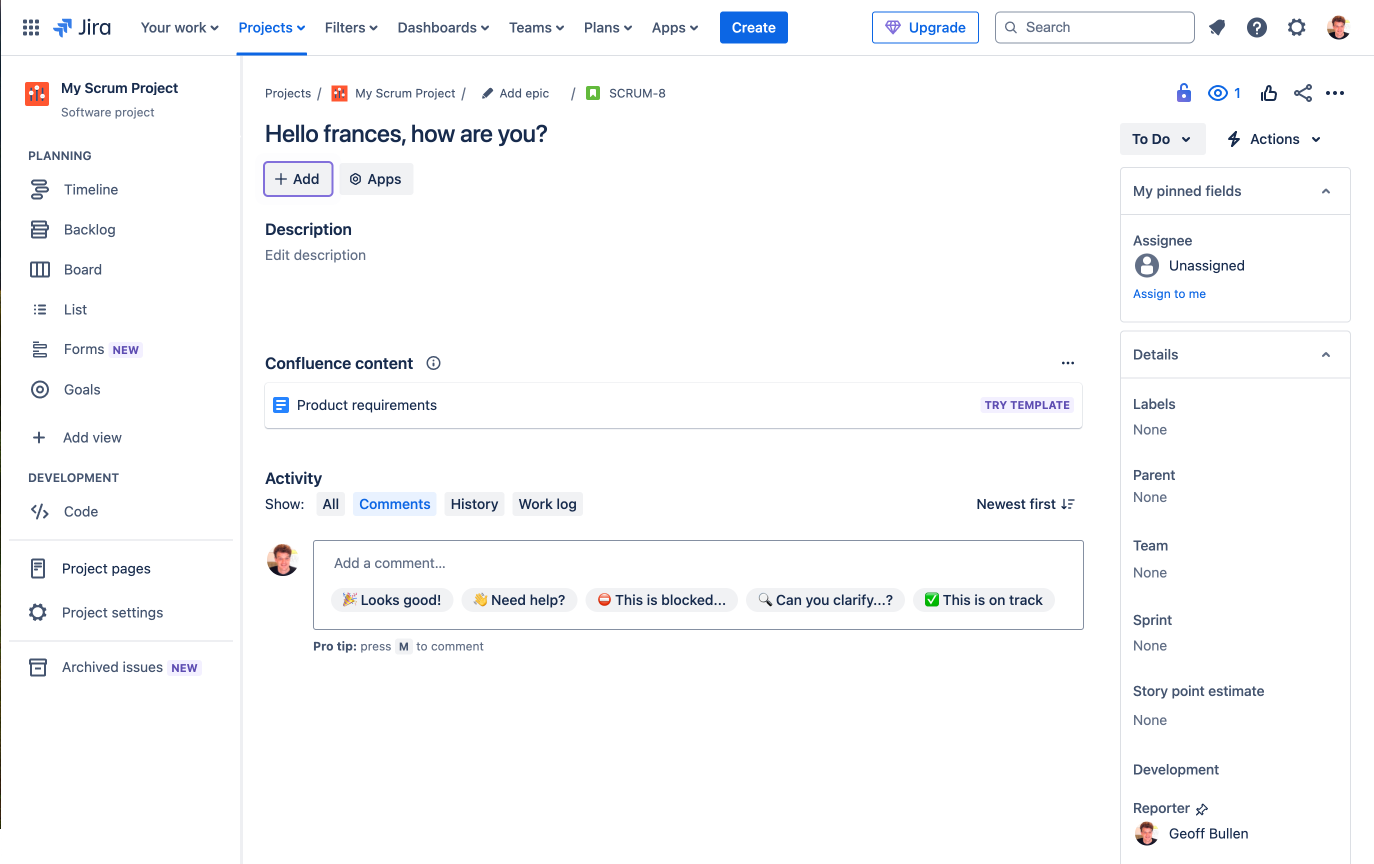Click the issue lock restriction icon
The image size is (1374, 864).
(1184, 93)
